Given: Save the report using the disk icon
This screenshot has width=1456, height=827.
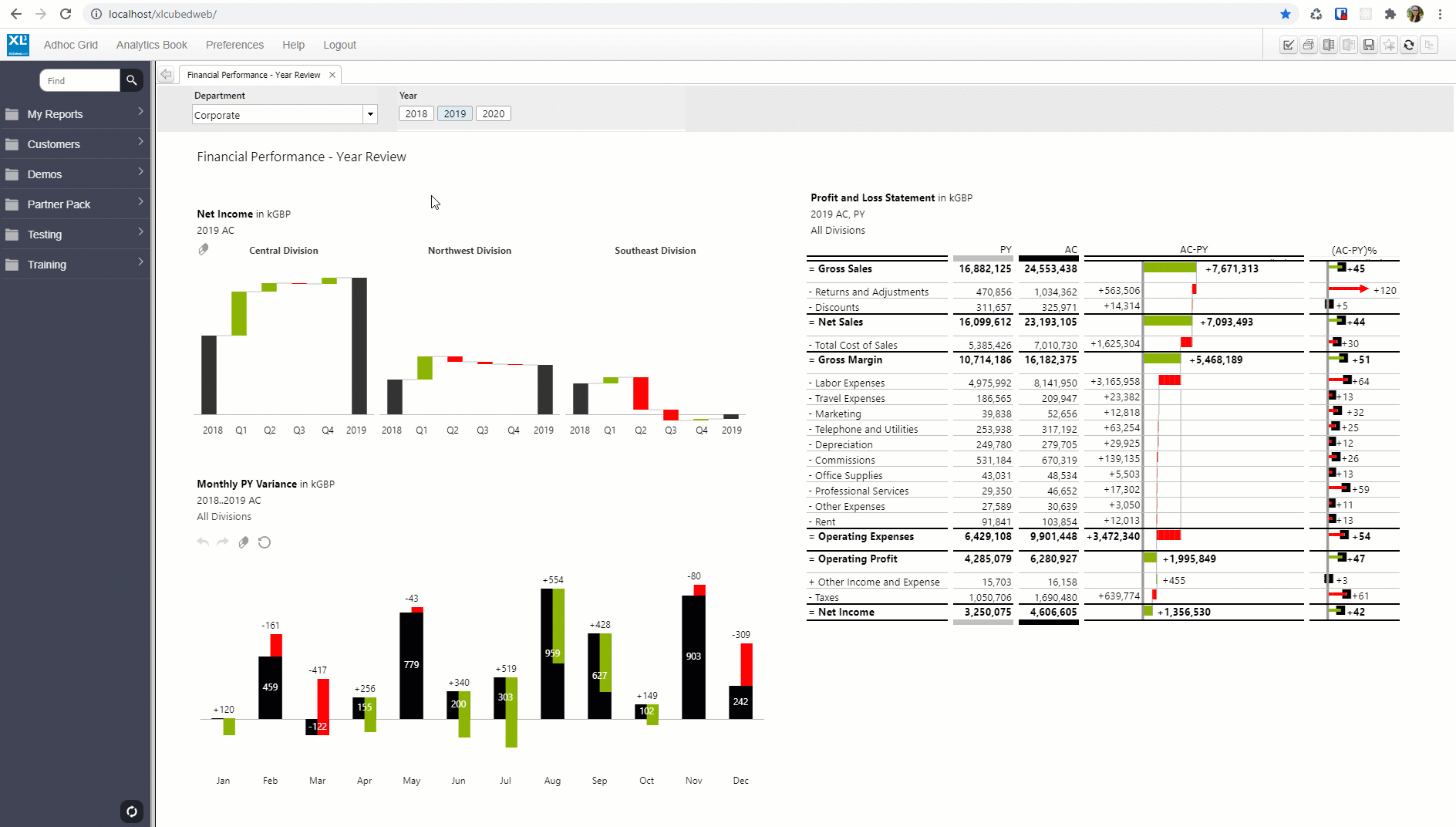Looking at the screenshot, I should (1369, 45).
